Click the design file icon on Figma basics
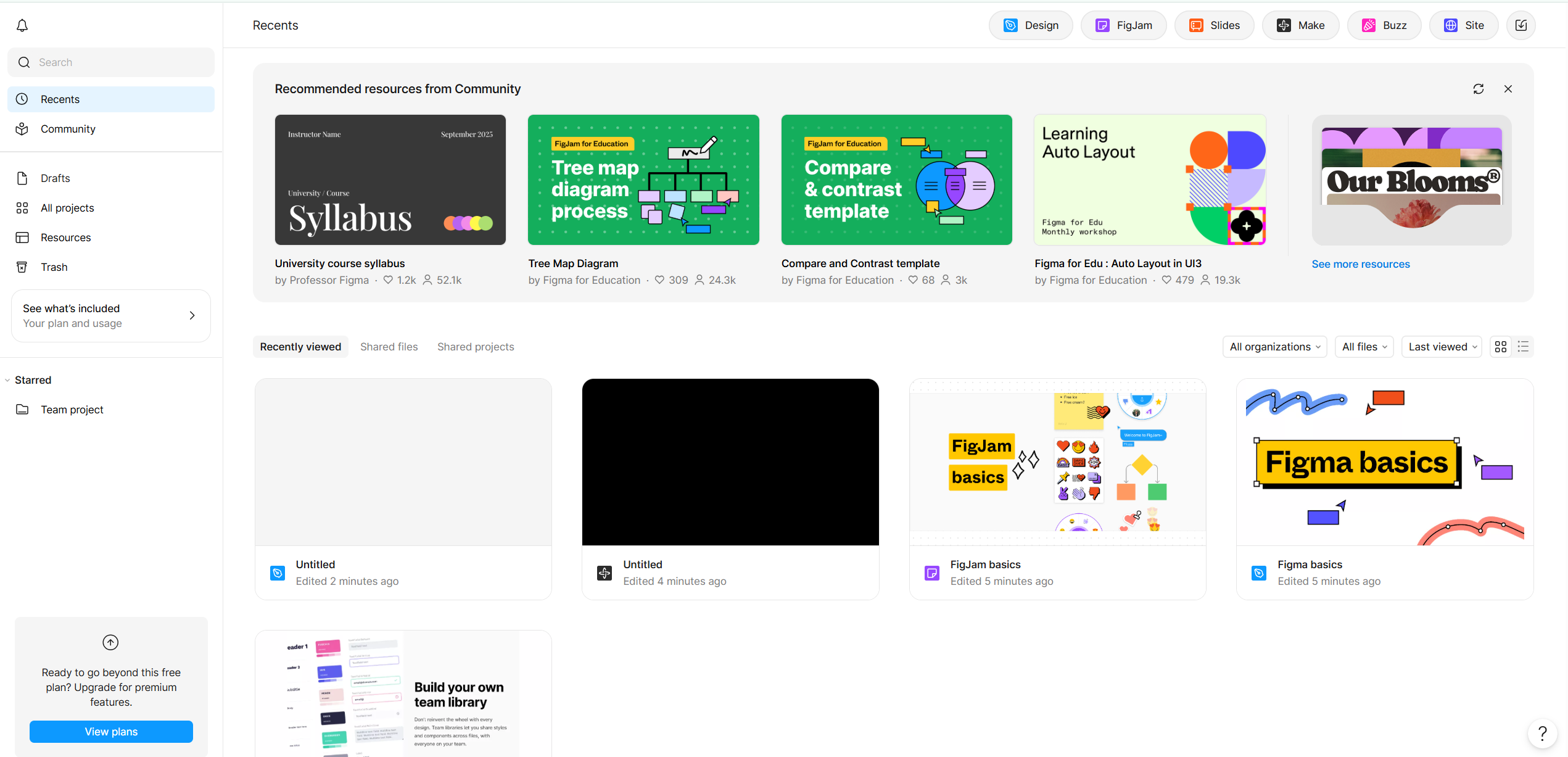The image size is (1568, 757). 1259,573
